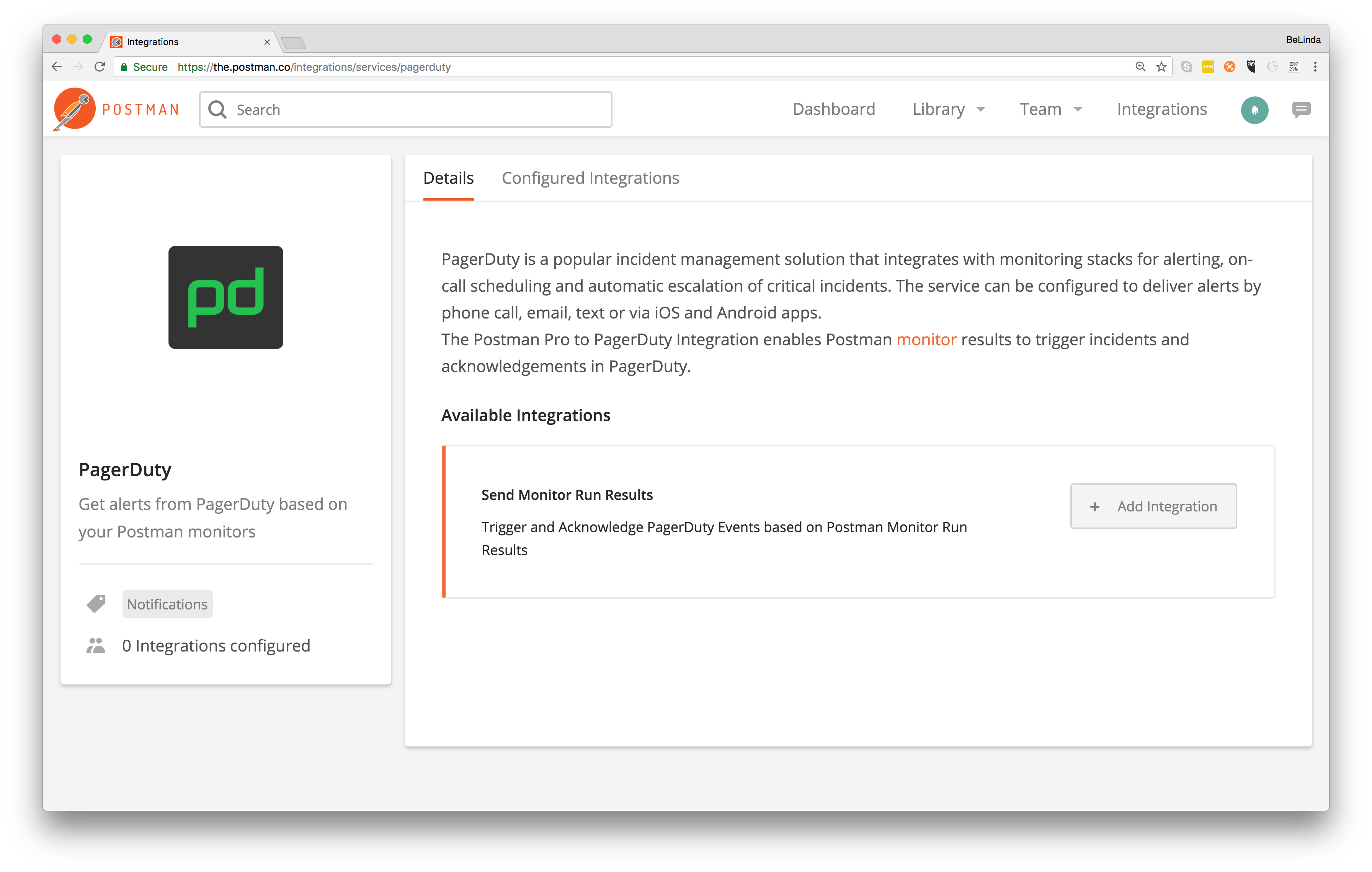Click the PagerDuty logo image
The image size is (1372, 872).
click(x=225, y=297)
